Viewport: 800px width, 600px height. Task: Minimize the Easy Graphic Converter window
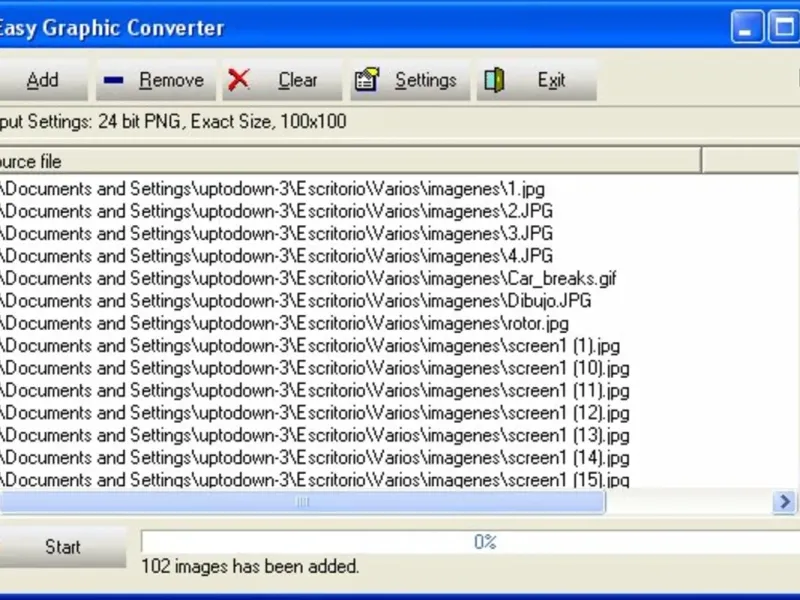(747, 27)
